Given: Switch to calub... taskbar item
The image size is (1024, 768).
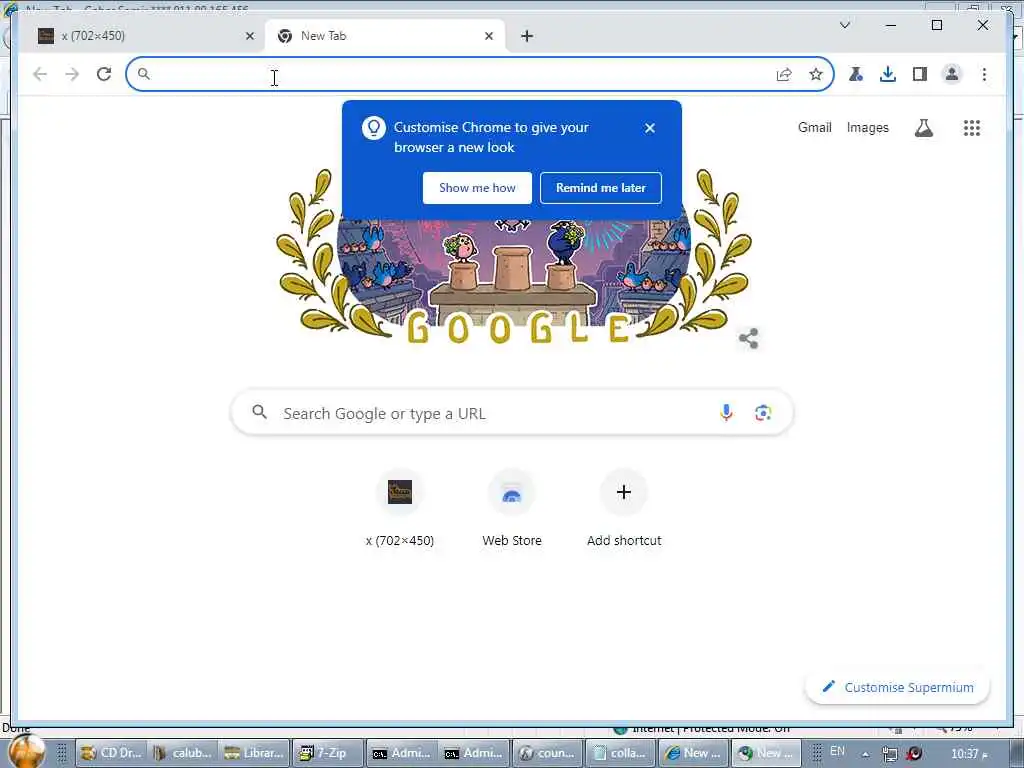Looking at the screenshot, I should pyautogui.click(x=182, y=754).
